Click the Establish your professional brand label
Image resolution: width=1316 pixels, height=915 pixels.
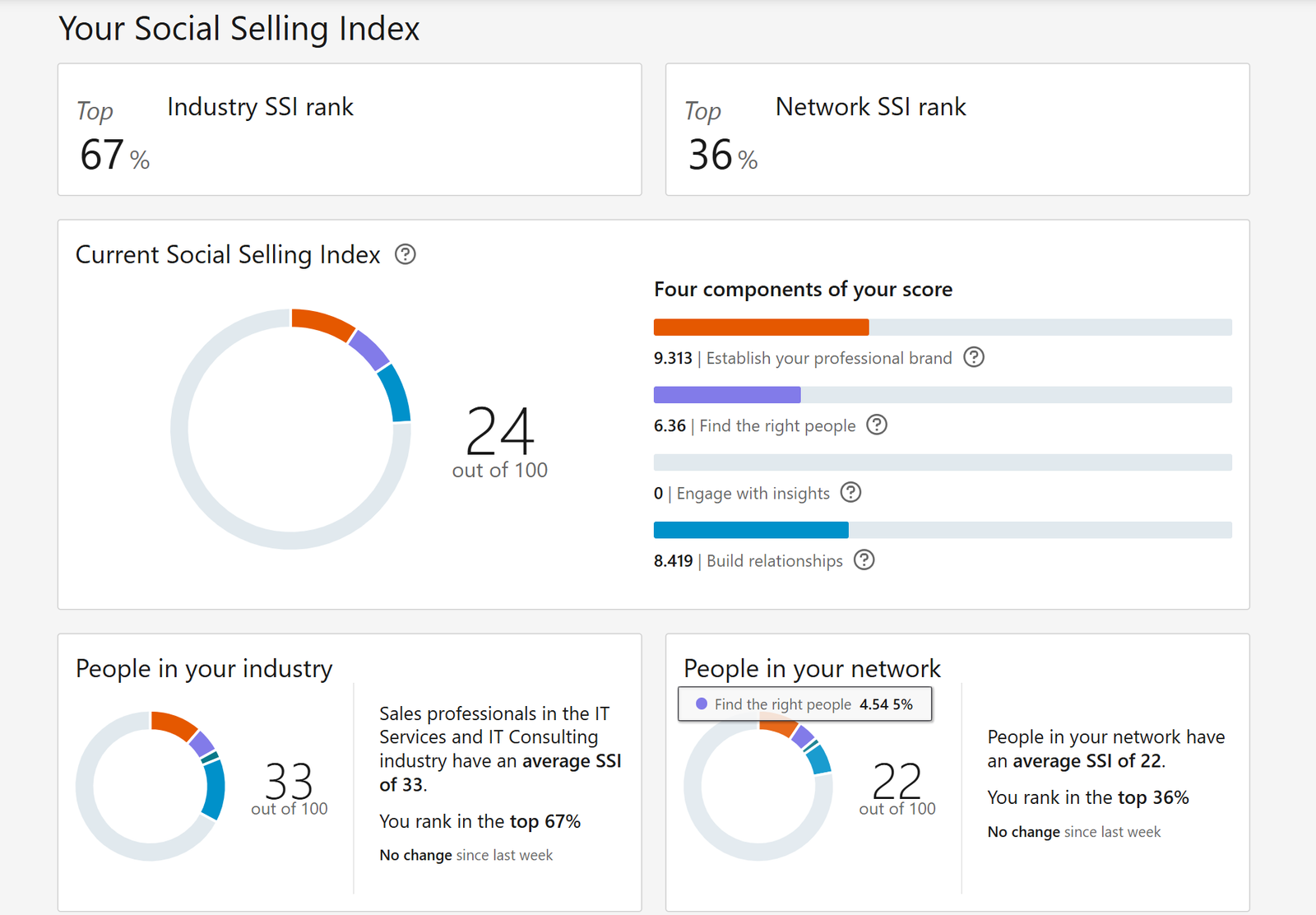pos(828,358)
